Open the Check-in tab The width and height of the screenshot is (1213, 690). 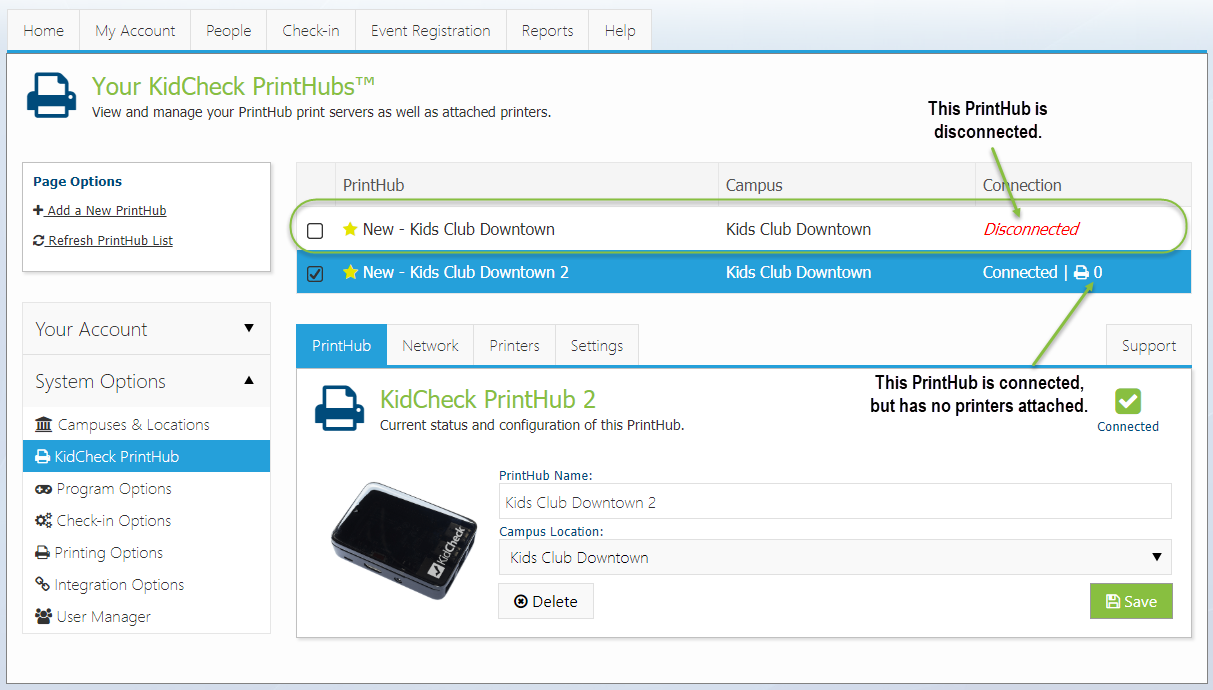311,30
